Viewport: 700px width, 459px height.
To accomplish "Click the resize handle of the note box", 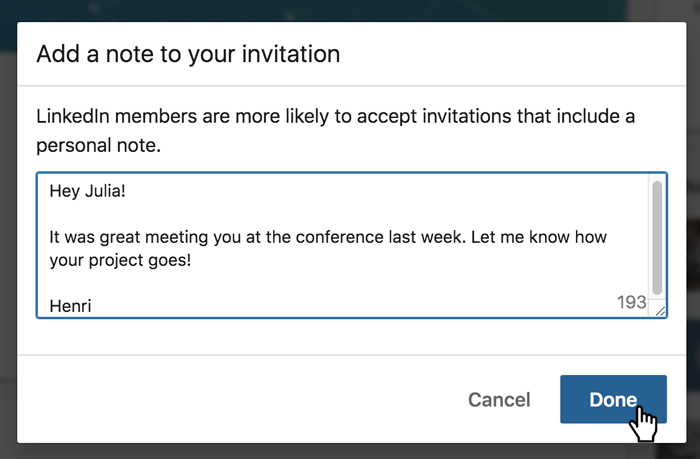I will pyautogui.click(x=660, y=312).
